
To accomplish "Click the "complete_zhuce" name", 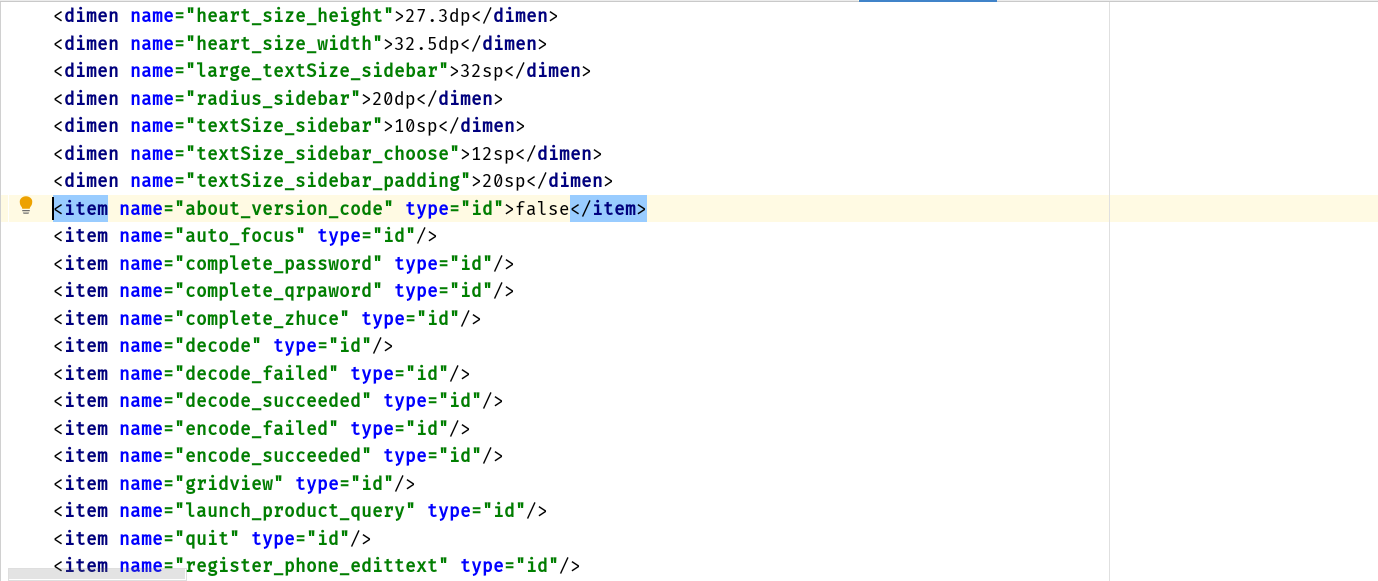I will click(262, 319).
